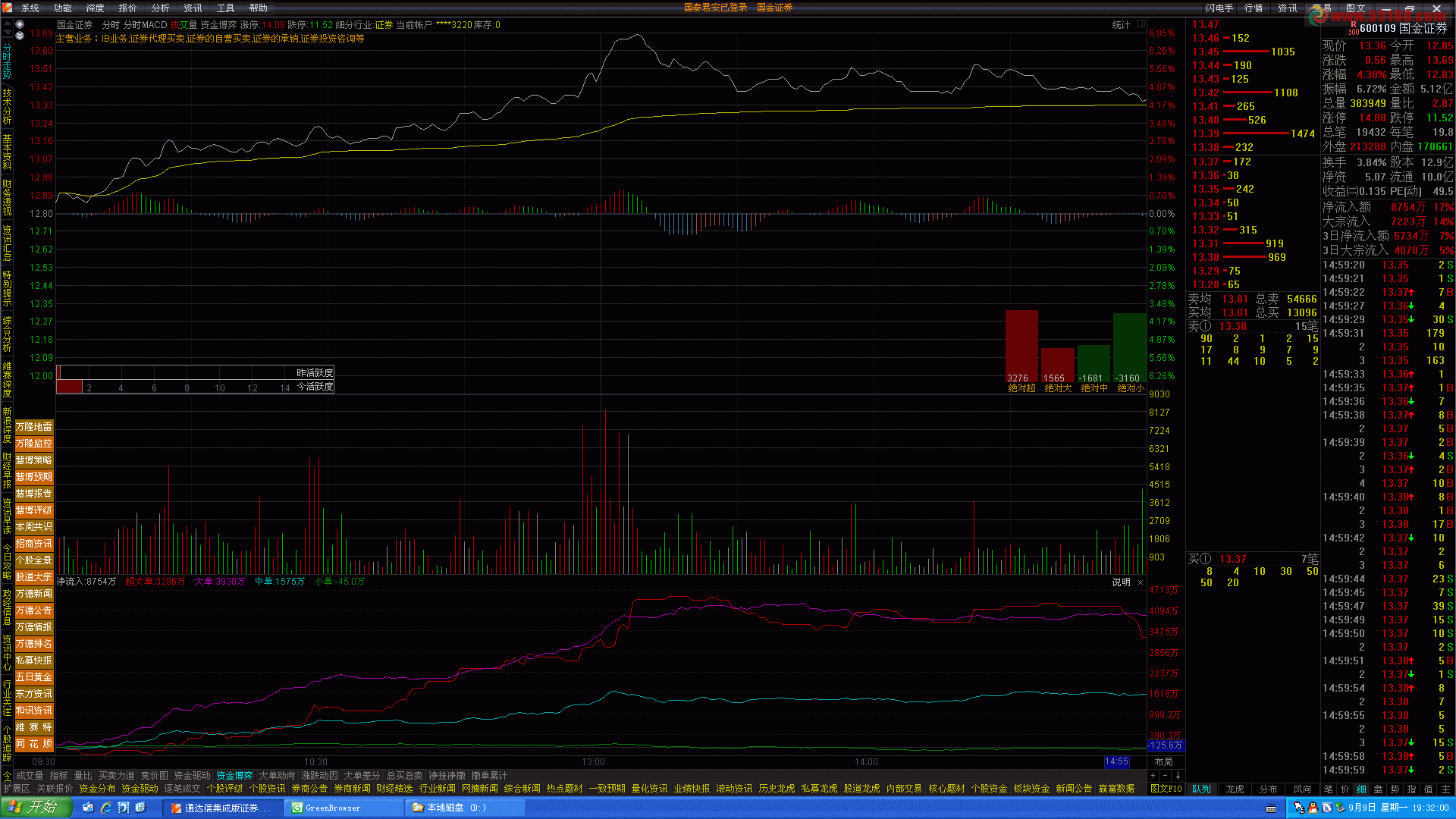Image resolution: width=1456 pixels, height=819 pixels.
Task: Close the 资金博弈 sub-panel with the X
Action: click(x=1141, y=582)
